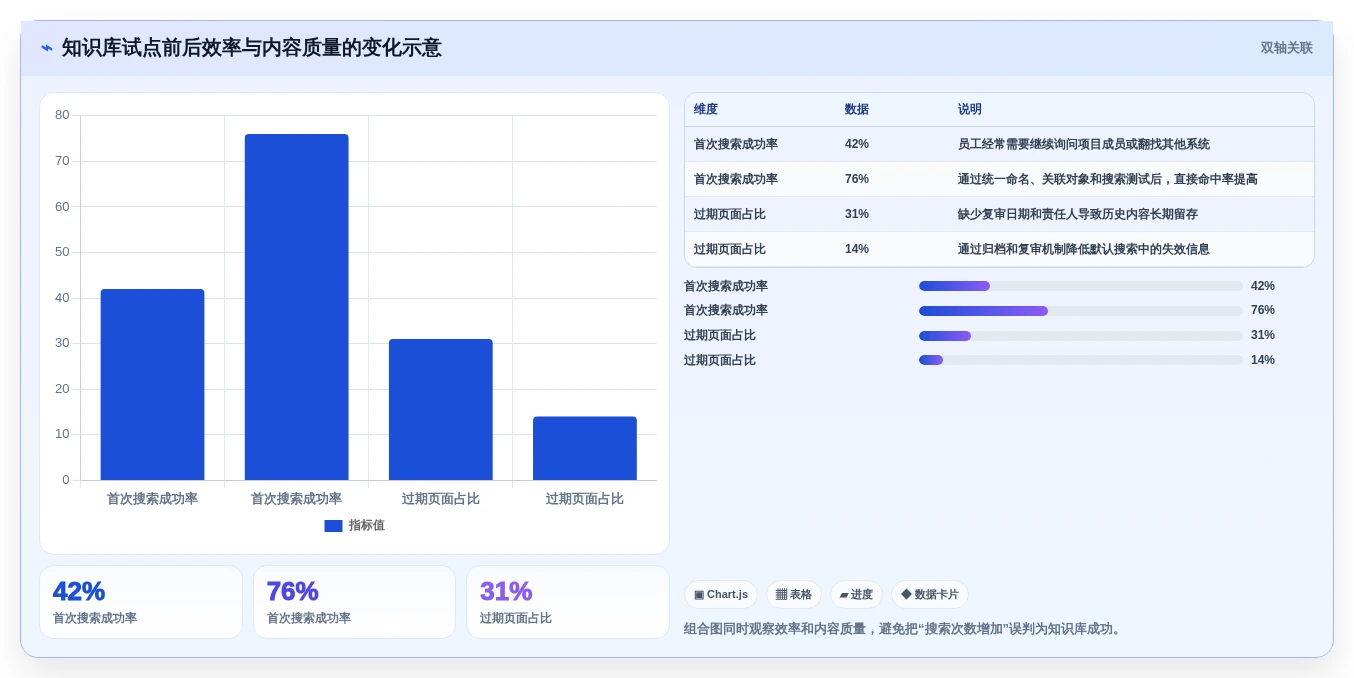Click the title 知识库试点前后效率与内容质量的变化示意
The height and width of the screenshot is (678, 1354).
[251, 48]
